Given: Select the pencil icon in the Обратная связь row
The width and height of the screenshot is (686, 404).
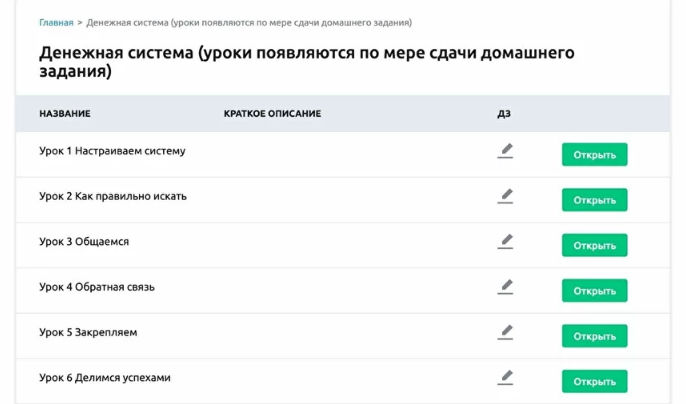Looking at the screenshot, I should click(505, 287).
